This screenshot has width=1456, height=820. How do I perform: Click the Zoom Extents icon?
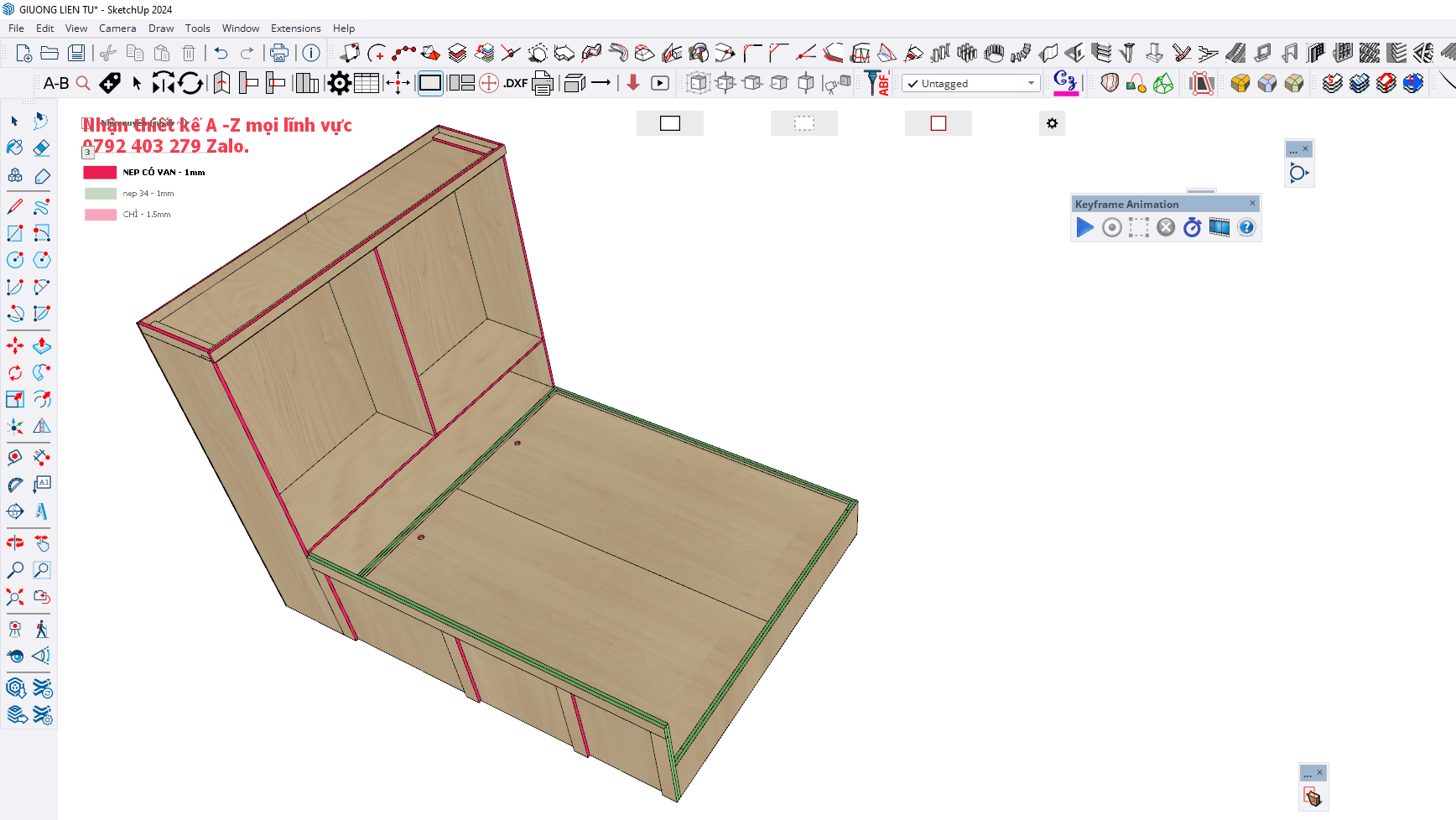[x=15, y=597]
